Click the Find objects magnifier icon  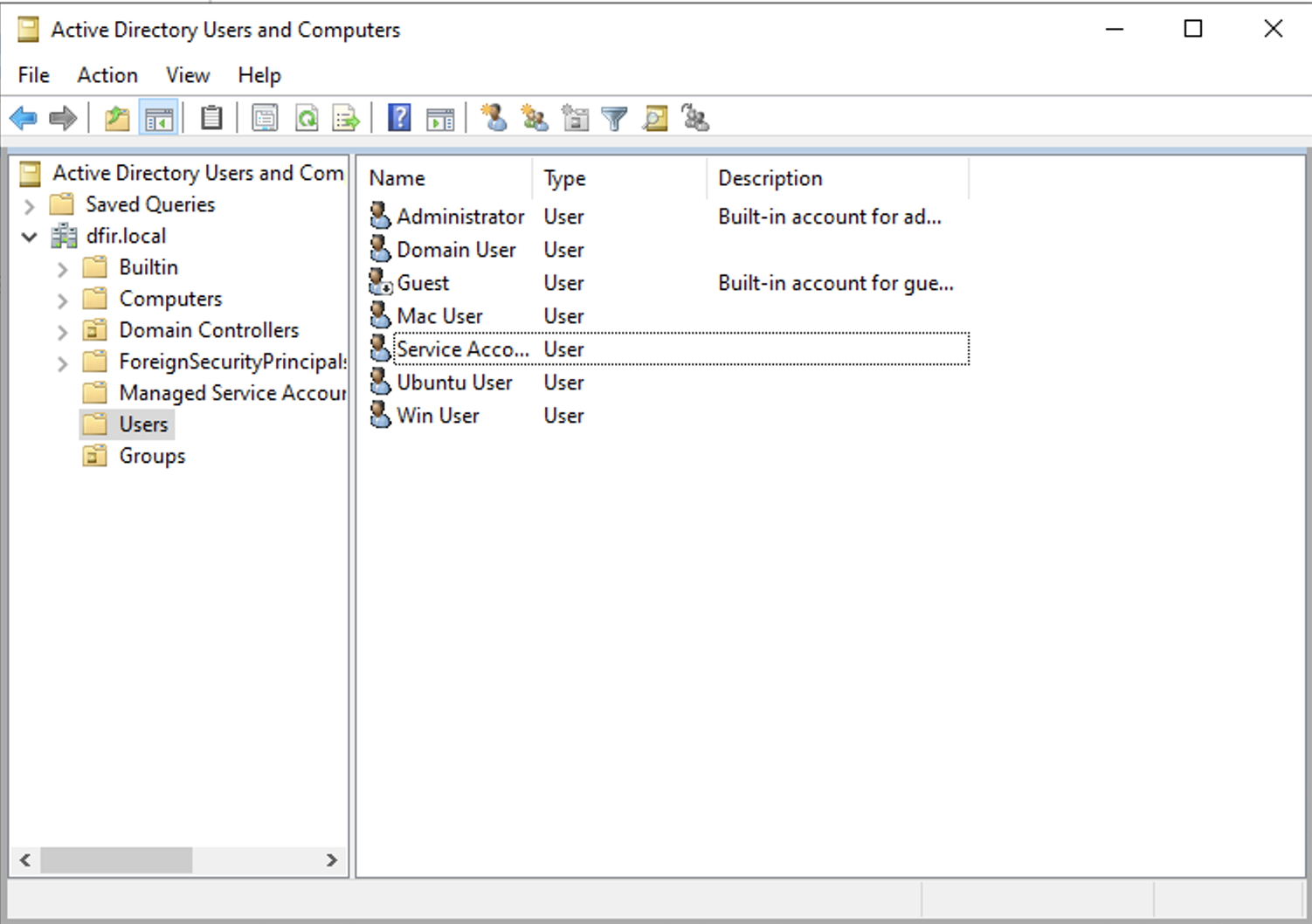click(655, 118)
